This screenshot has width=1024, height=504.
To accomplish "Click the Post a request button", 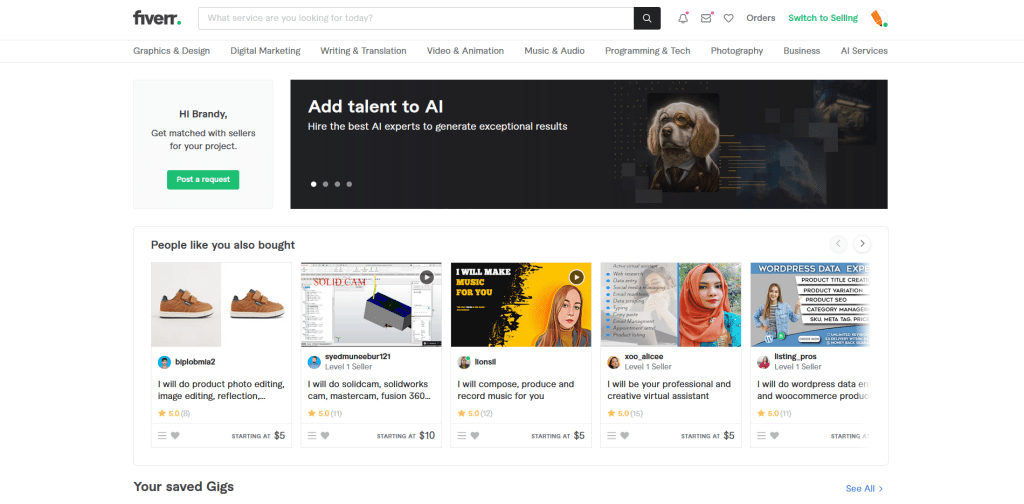I will click(203, 180).
